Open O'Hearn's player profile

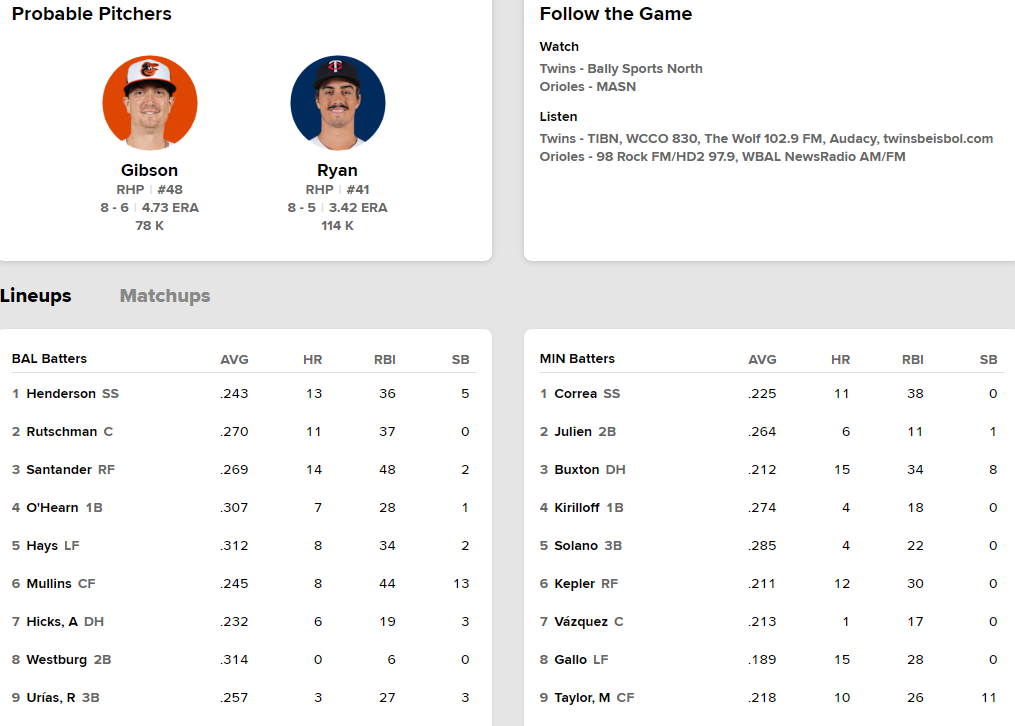52,508
